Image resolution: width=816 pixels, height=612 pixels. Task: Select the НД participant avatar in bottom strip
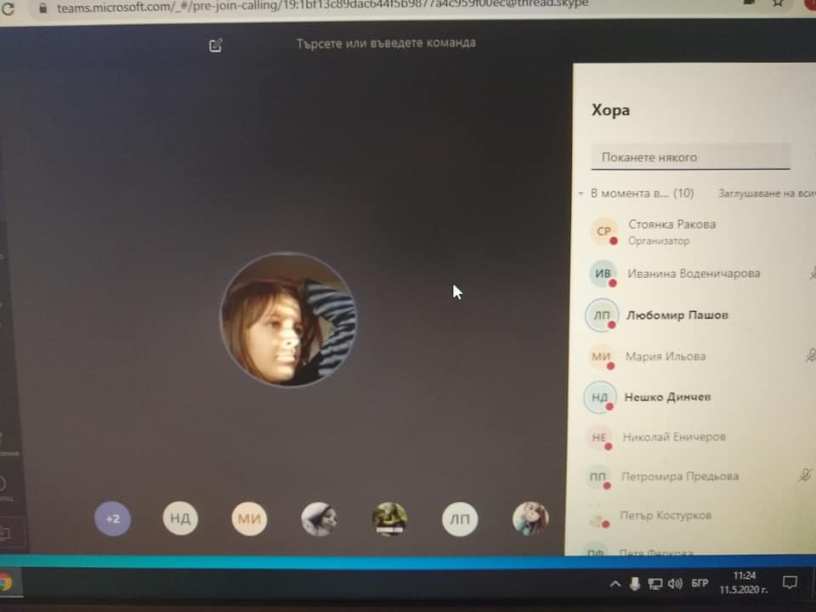coord(180,518)
